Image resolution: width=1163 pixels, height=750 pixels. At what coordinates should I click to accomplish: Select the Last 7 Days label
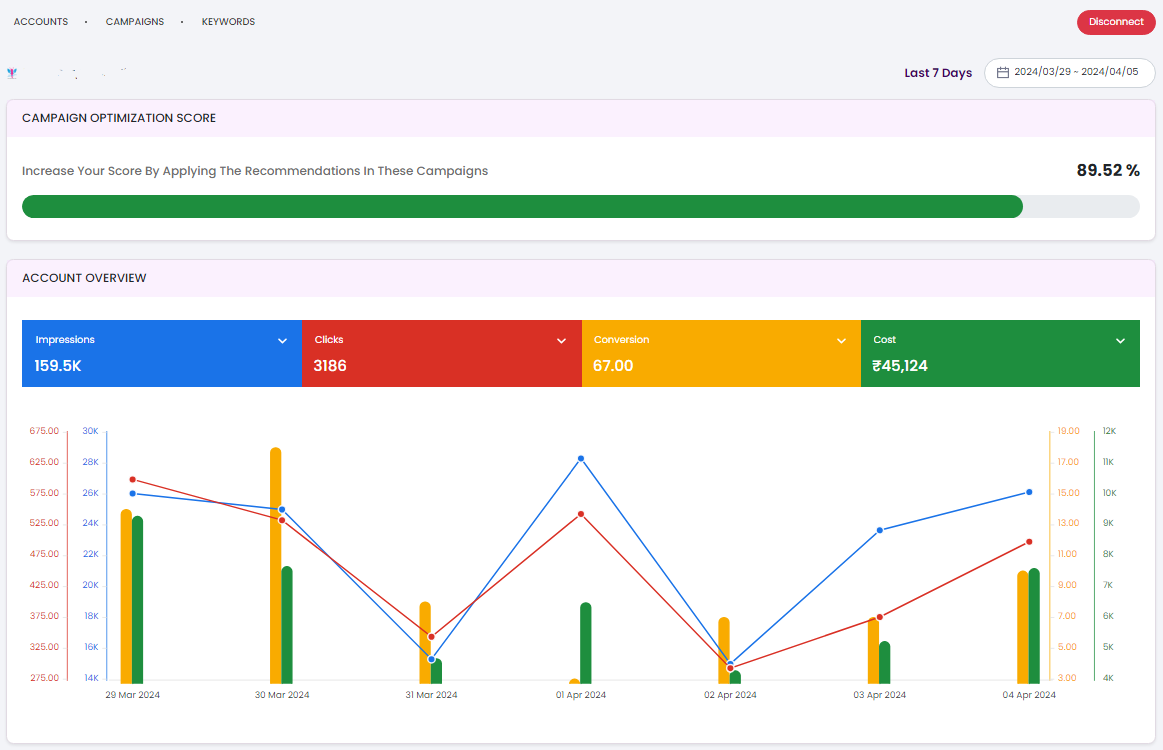[938, 72]
